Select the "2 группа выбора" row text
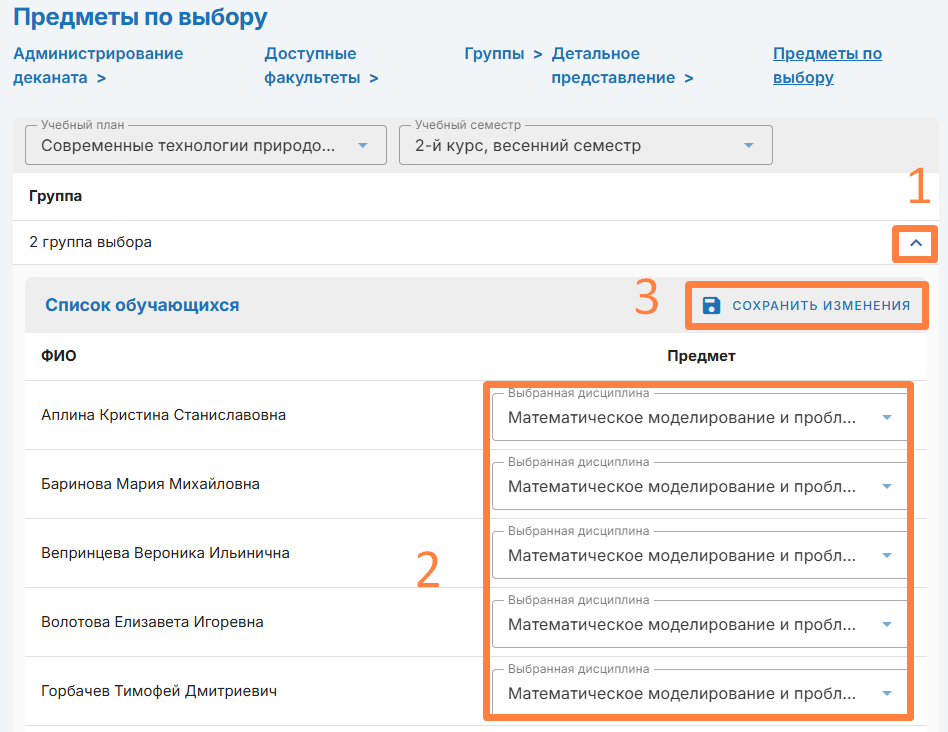948x732 pixels. pos(91,242)
